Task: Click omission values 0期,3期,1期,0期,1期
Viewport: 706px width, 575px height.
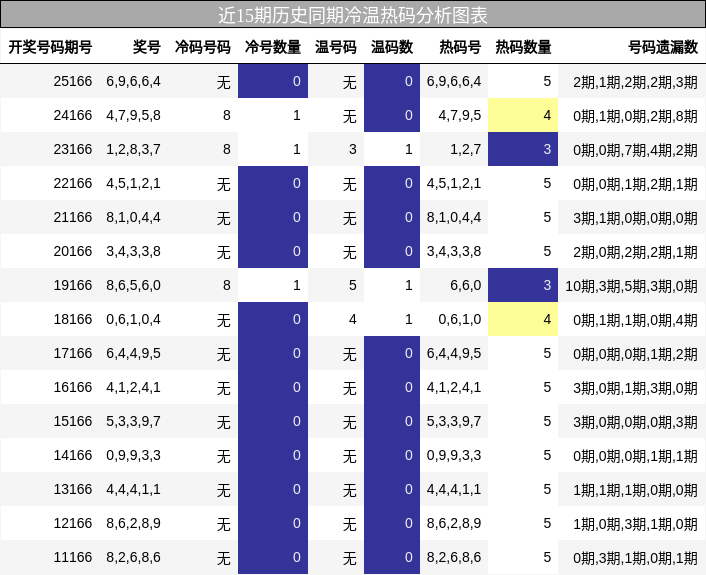Action: click(635, 557)
